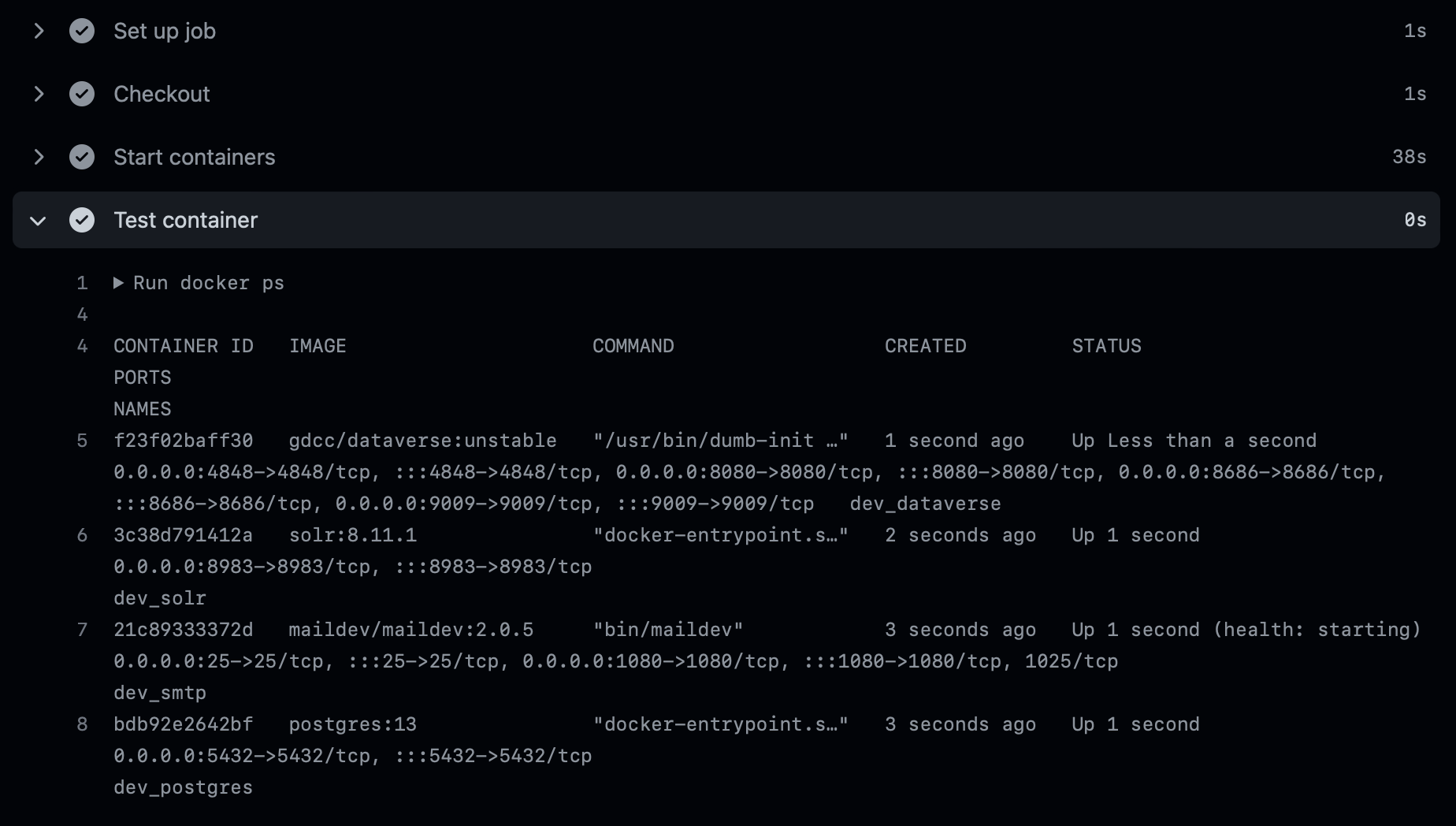Expand the Run docker ps disclosure triangle
Viewport: 1456px width, 826px height.
coord(118,283)
